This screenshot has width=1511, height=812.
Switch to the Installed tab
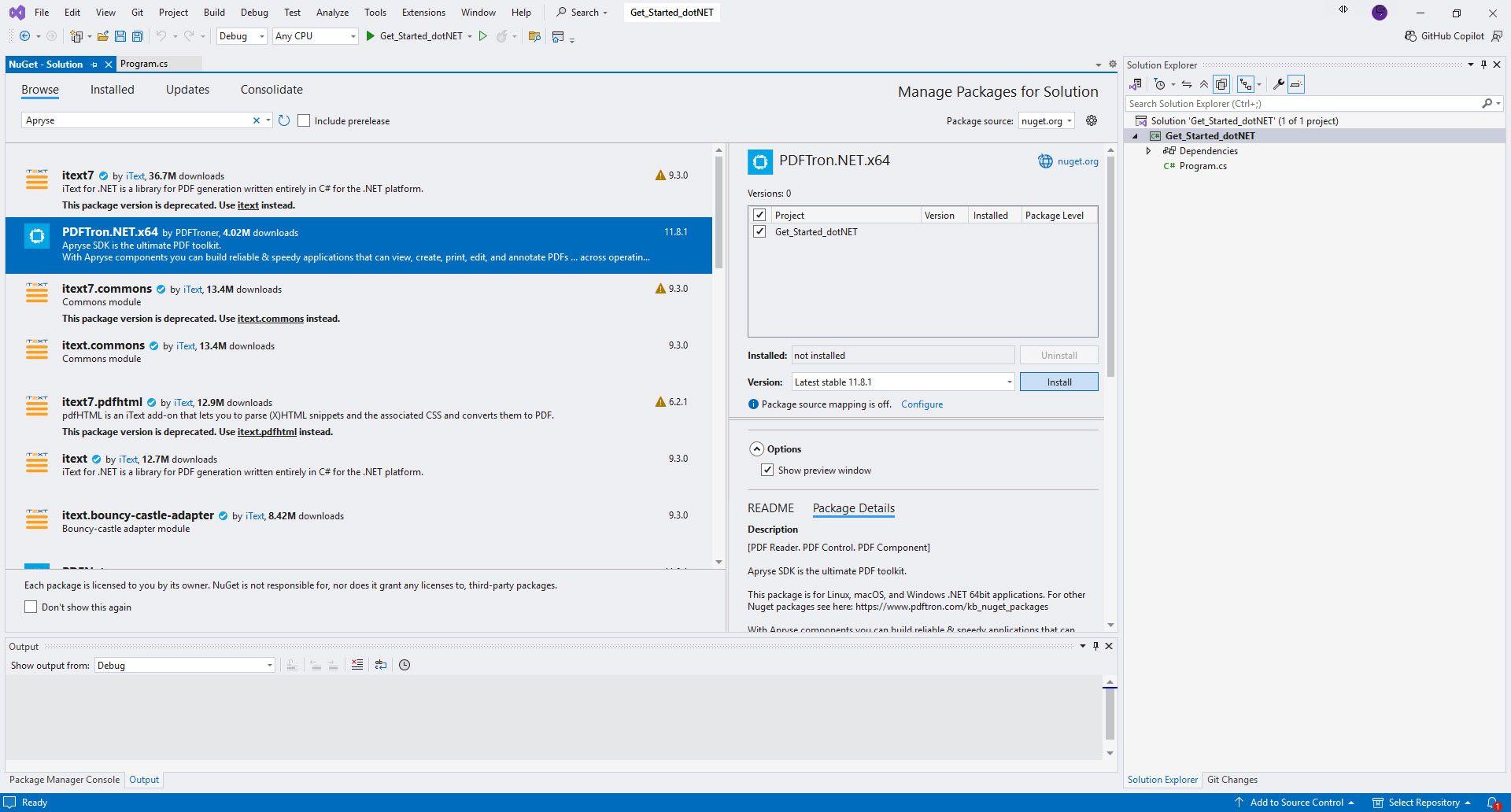pyautogui.click(x=112, y=90)
